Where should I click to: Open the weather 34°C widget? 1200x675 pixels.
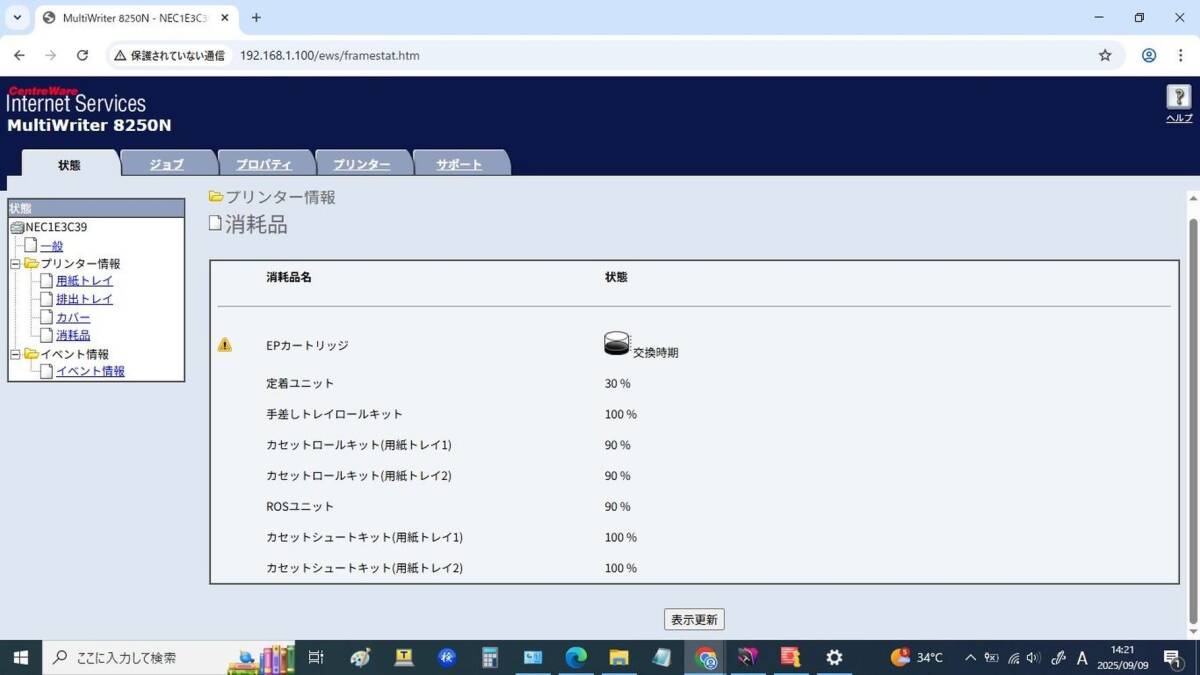click(x=916, y=657)
